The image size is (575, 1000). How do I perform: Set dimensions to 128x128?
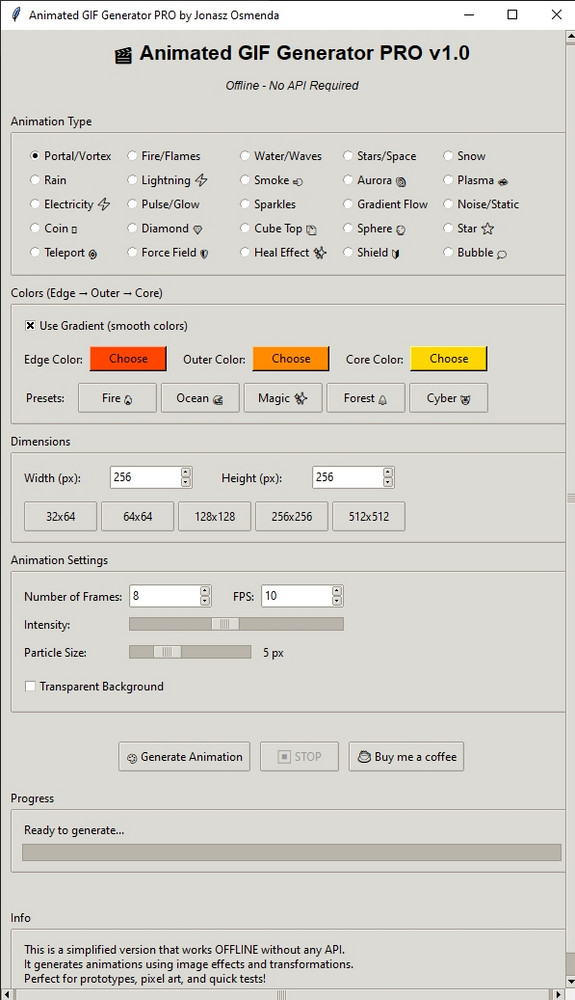click(215, 517)
